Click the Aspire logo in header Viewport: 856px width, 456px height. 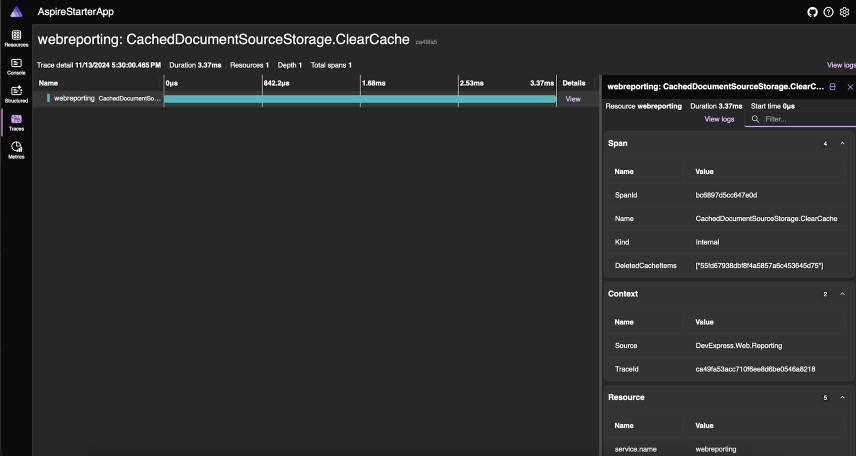pyautogui.click(x=16, y=12)
